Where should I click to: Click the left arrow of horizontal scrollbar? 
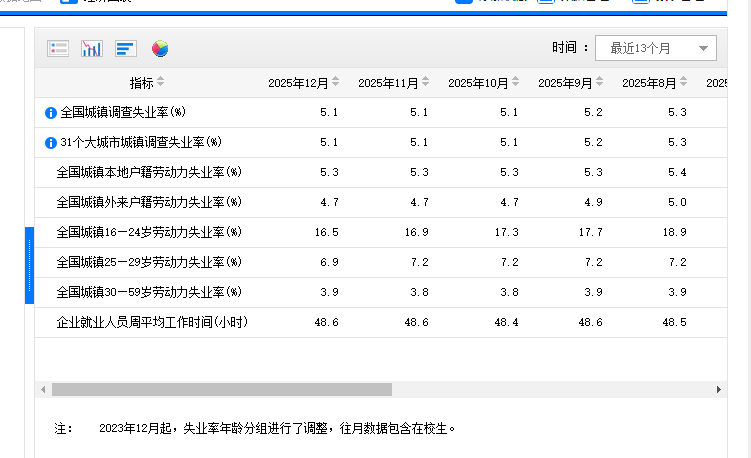coord(43,389)
